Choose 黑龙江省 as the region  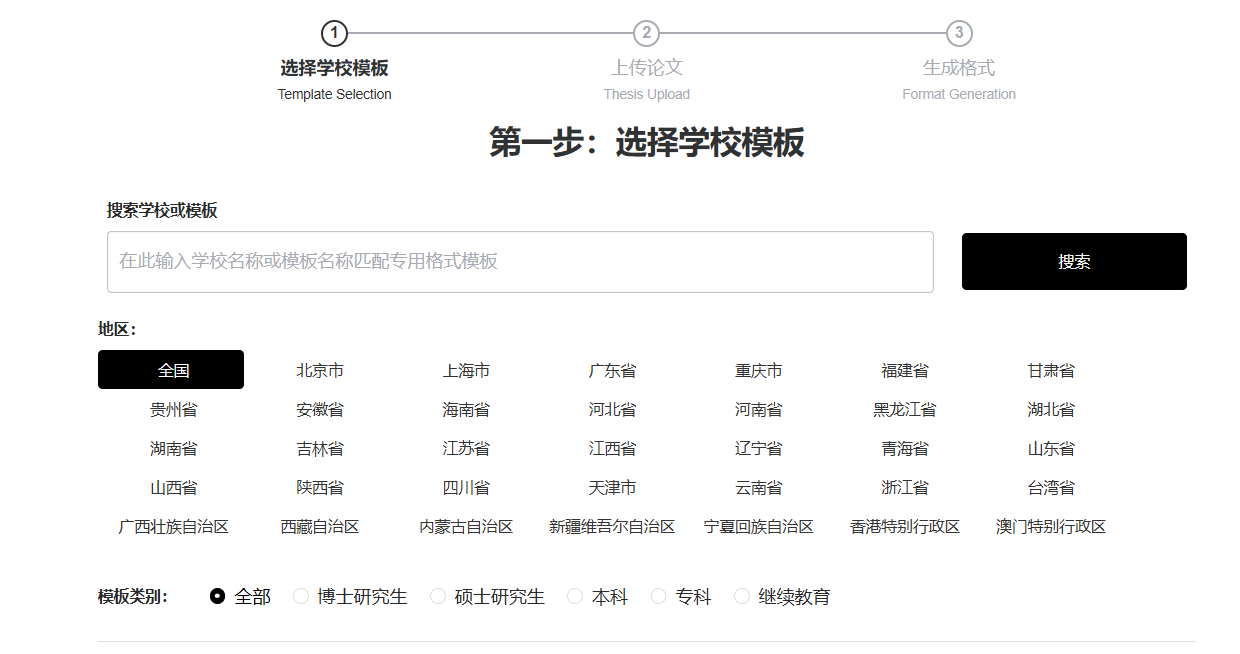click(x=905, y=409)
